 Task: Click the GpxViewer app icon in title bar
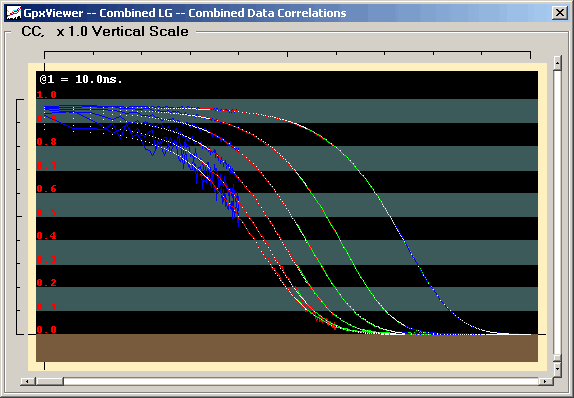14,13
